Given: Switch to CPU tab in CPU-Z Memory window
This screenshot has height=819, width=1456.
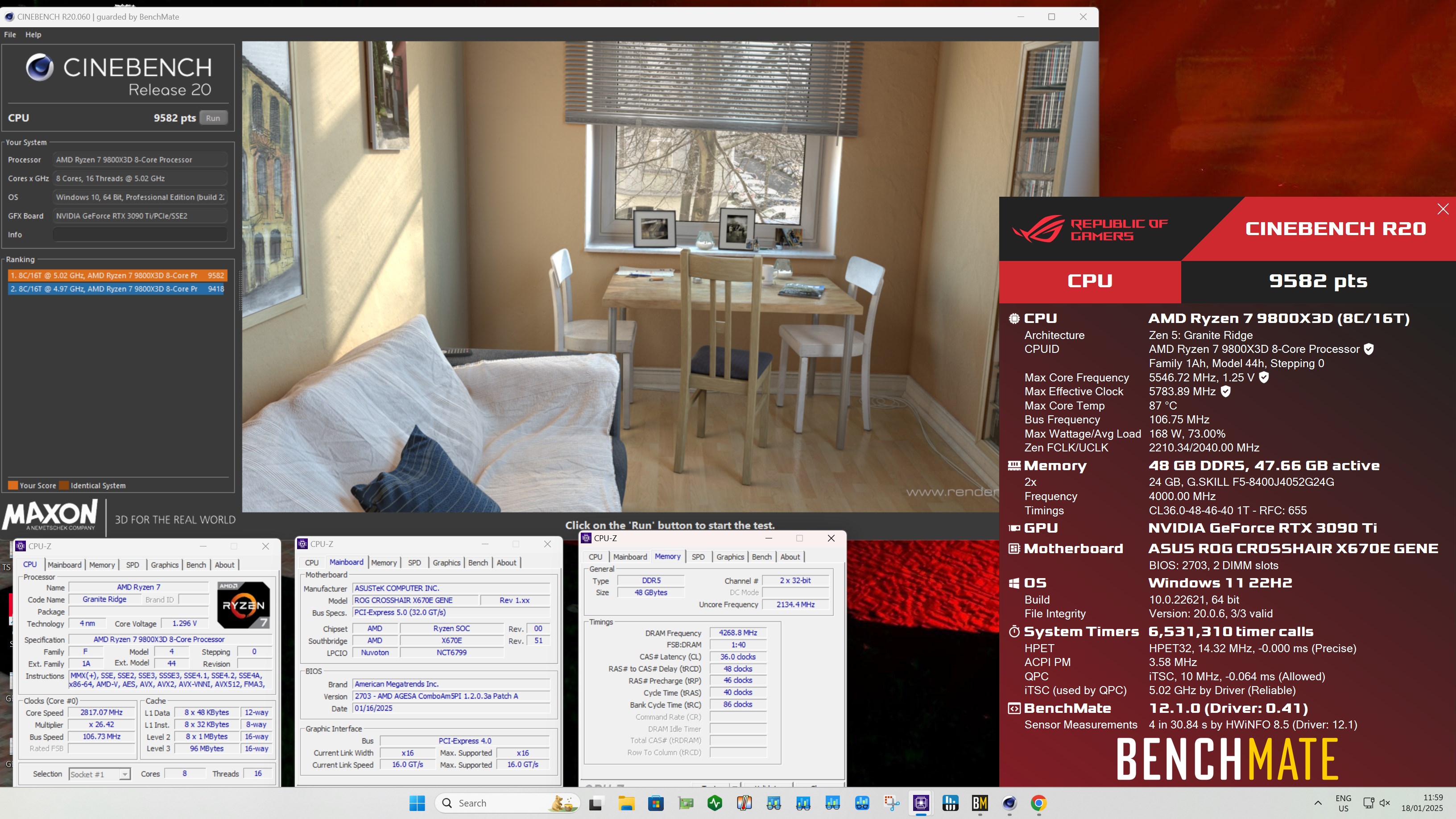Looking at the screenshot, I should [595, 557].
